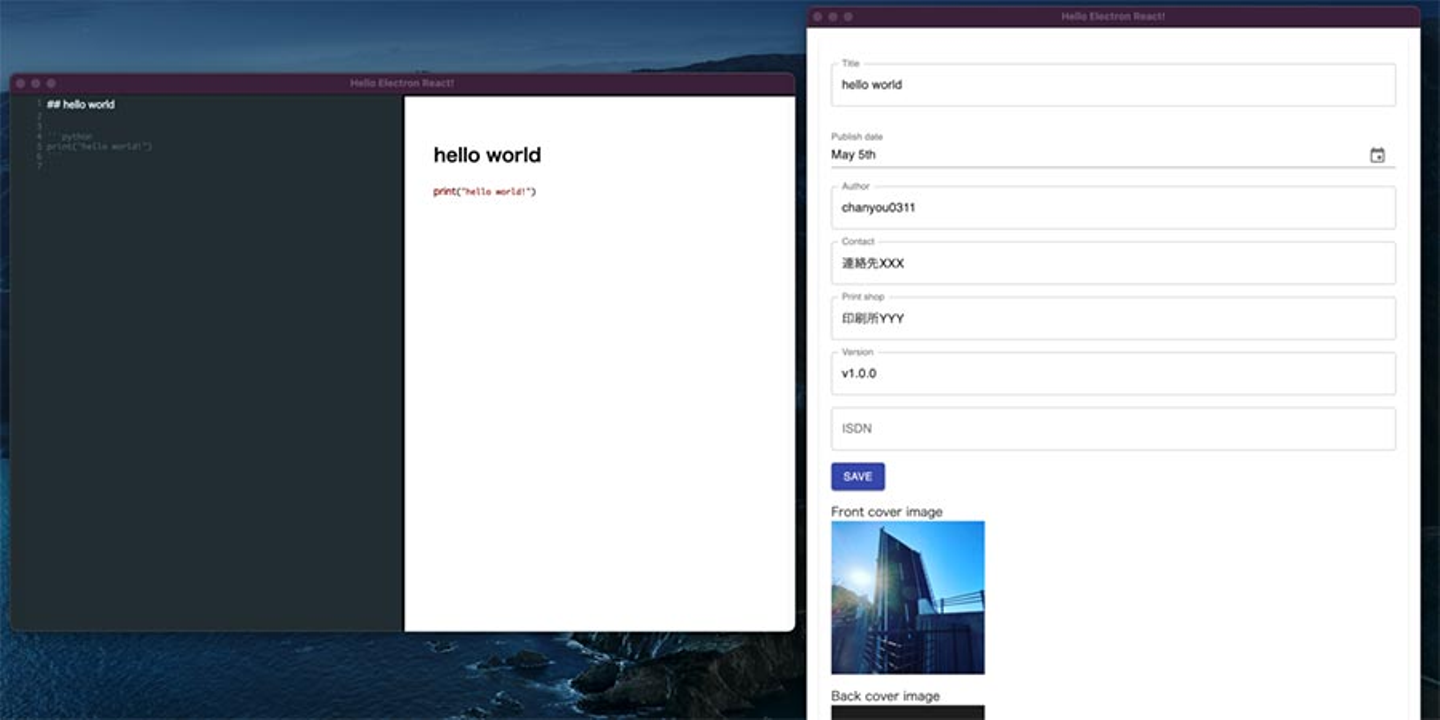This screenshot has width=1440, height=720.
Task: Close the markdown editor window
Action: 20,83
